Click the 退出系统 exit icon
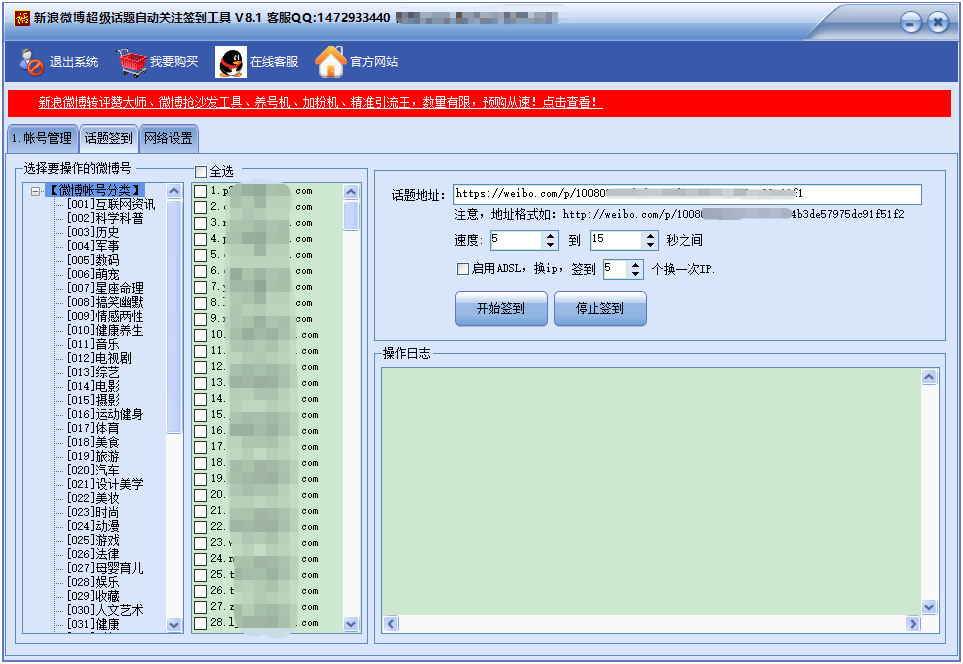Viewport: 963px width, 664px height. click(31, 62)
